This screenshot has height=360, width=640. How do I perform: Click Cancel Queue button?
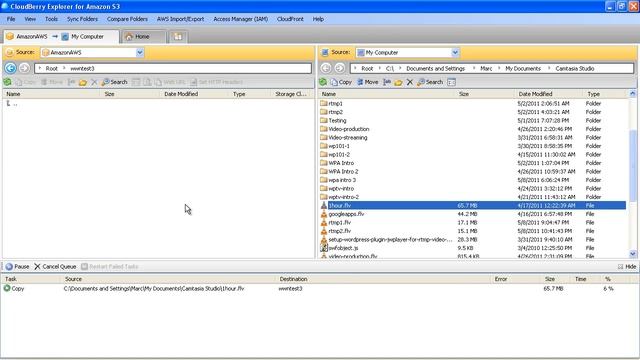point(55,267)
